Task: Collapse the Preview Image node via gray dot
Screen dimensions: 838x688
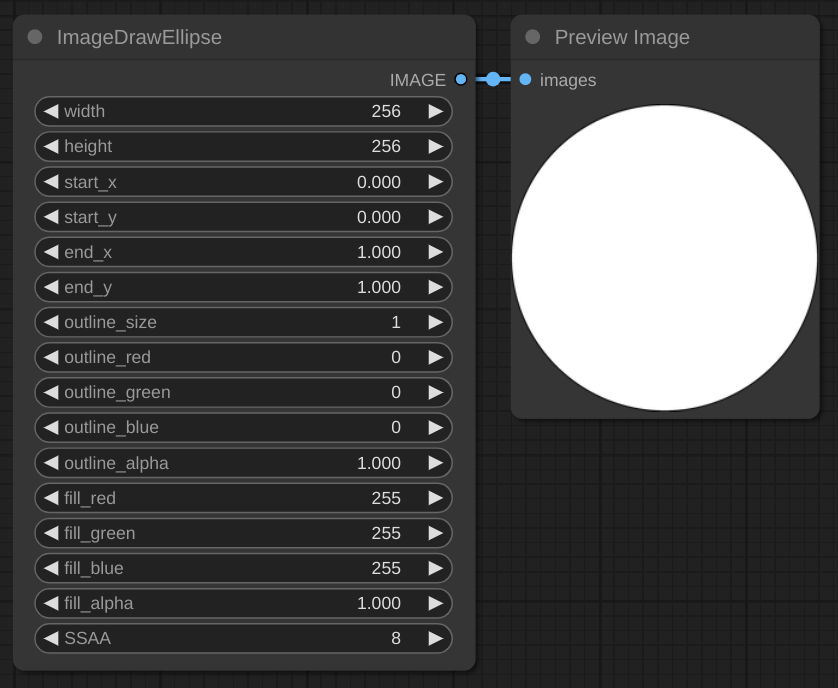Action: coord(533,37)
